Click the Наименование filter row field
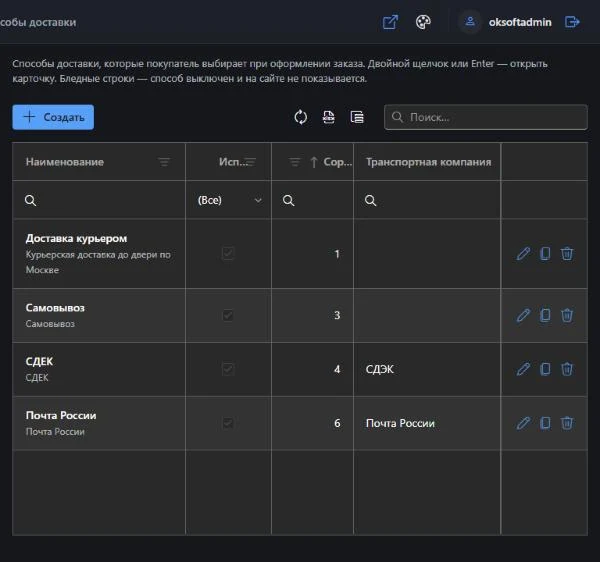600x562 pixels. 99,200
